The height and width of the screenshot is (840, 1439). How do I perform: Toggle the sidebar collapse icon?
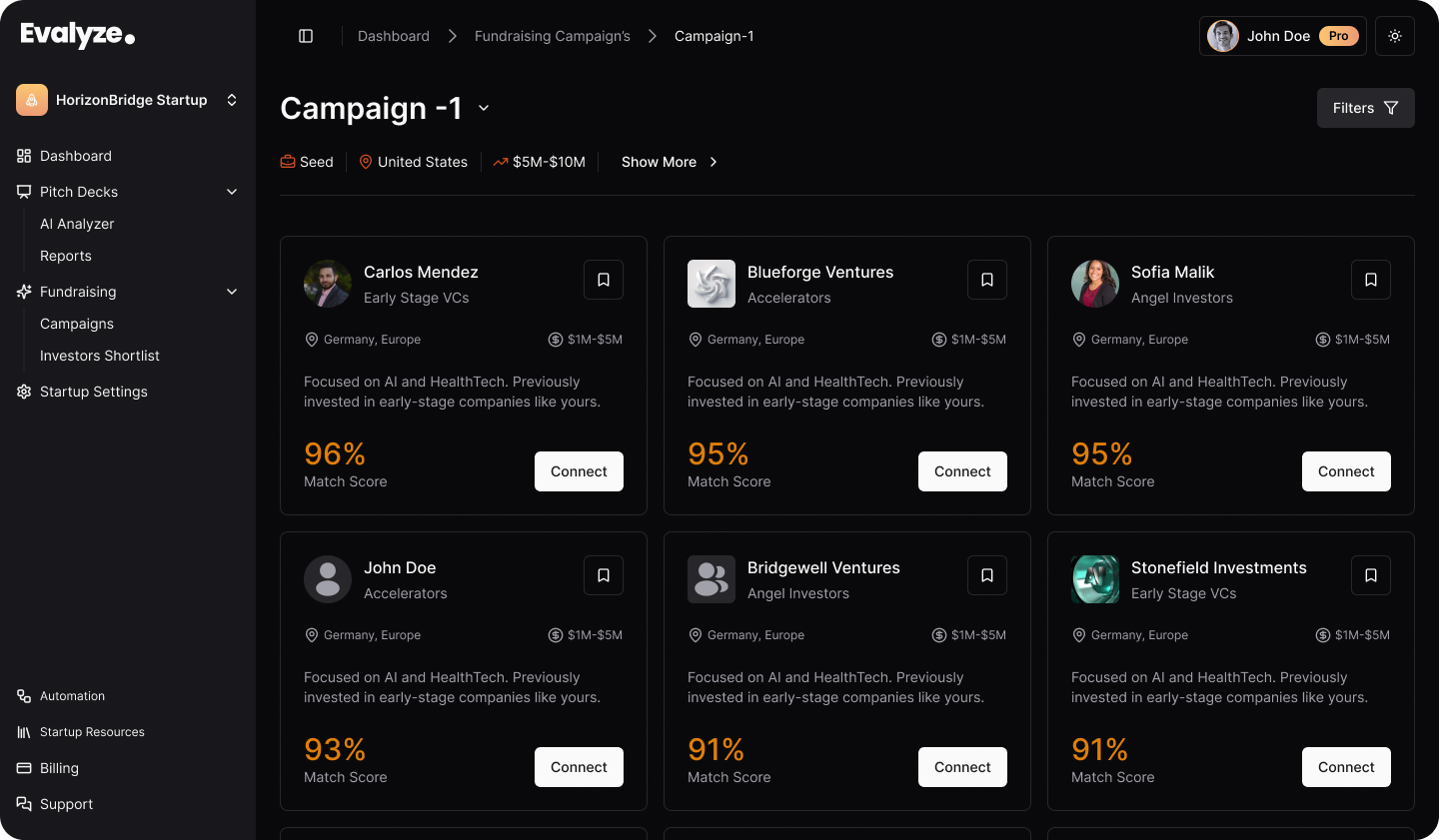306,36
